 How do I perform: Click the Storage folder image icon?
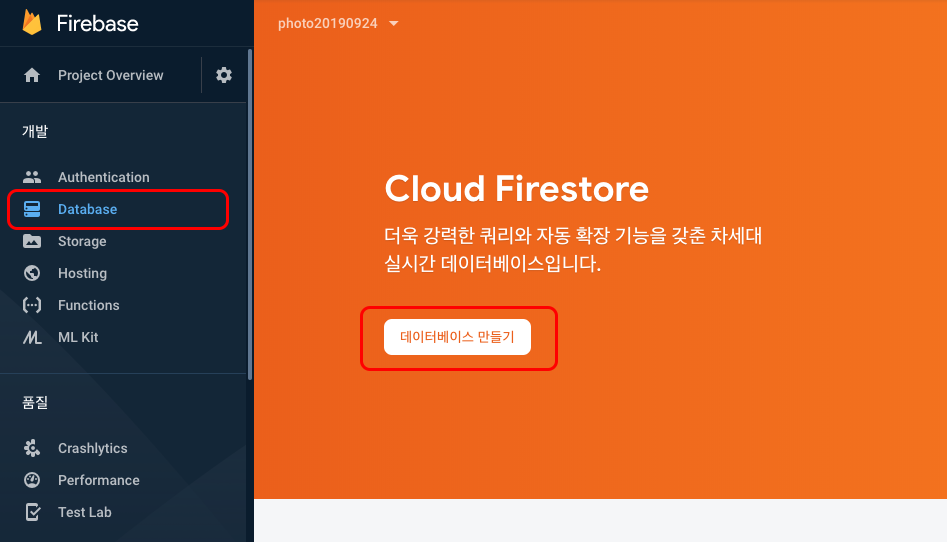tap(32, 241)
